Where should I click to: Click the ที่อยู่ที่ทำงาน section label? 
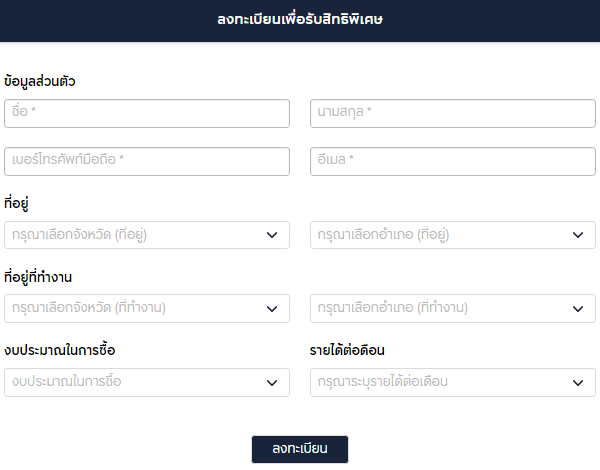coord(44,276)
